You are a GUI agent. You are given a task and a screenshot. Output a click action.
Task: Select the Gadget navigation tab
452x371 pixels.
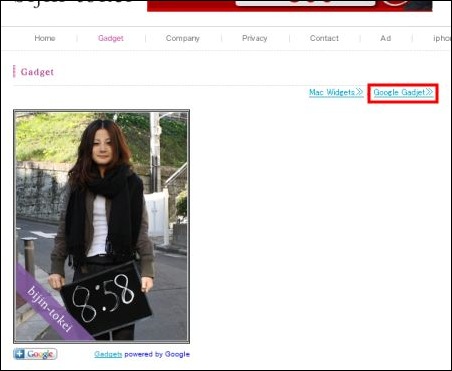click(111, 38)
